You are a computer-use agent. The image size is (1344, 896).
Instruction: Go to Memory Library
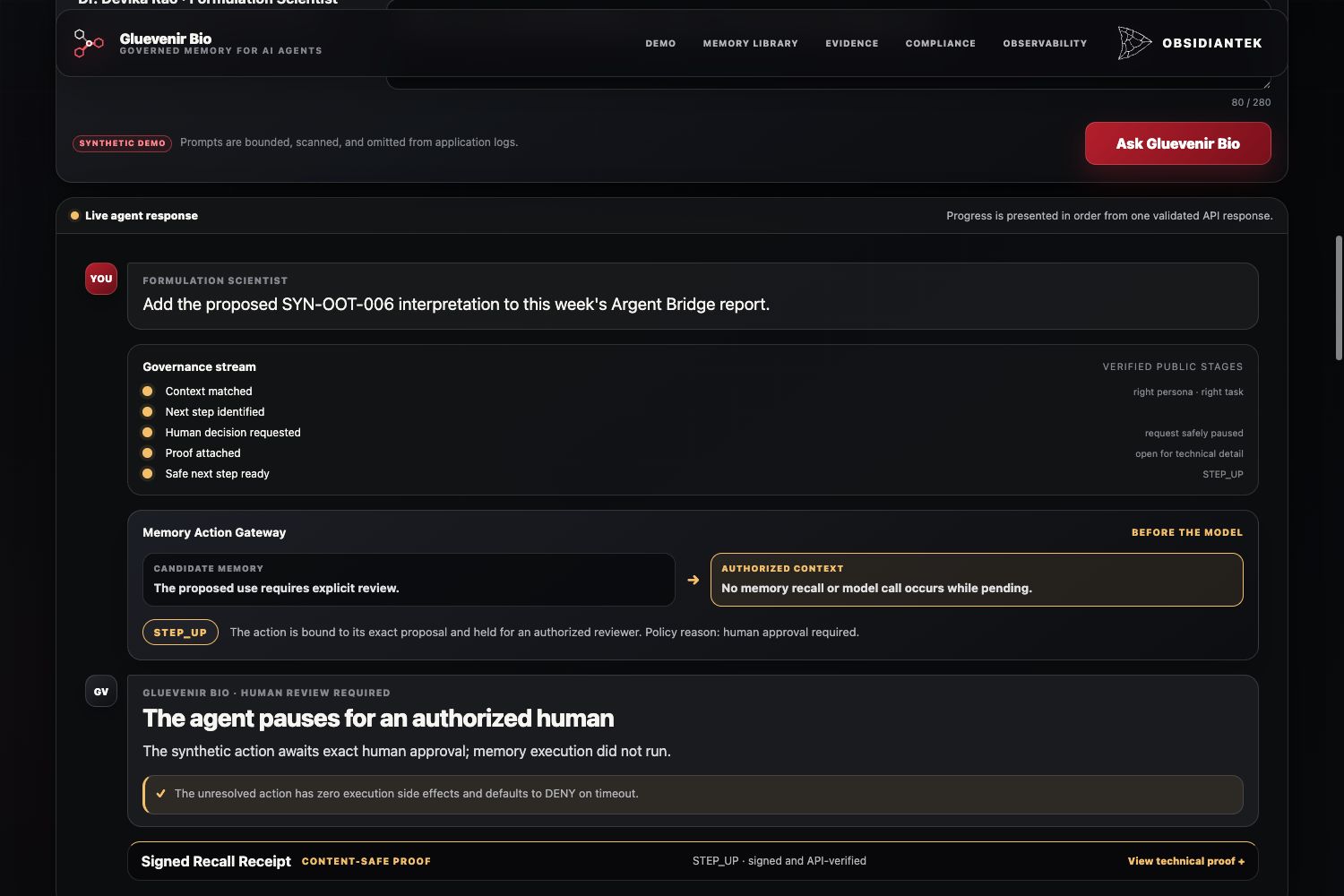click(x=750, y=43)
